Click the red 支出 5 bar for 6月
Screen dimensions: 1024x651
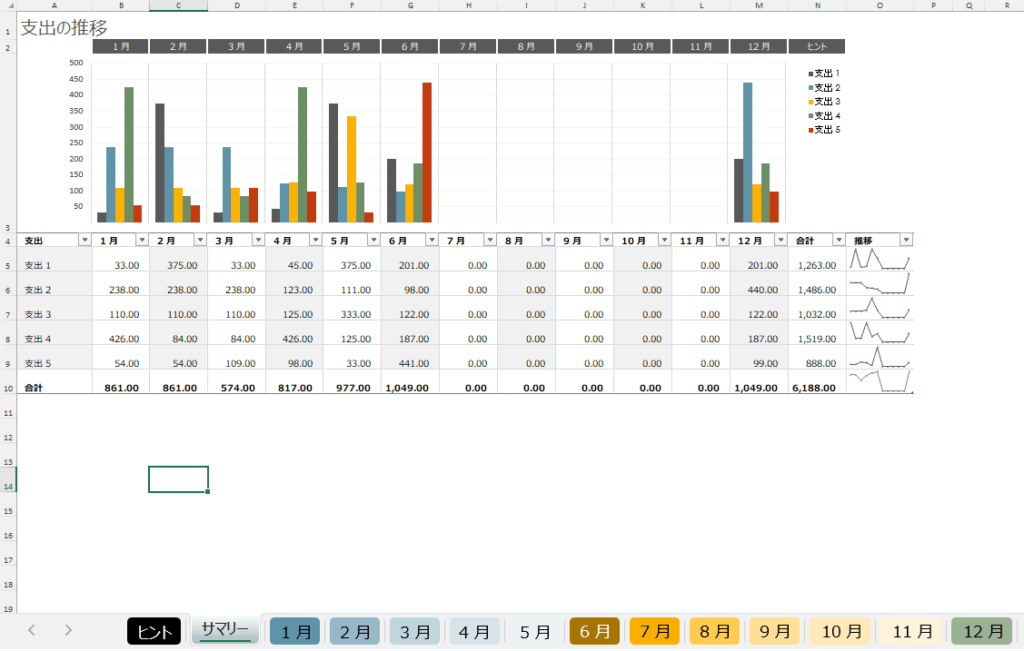427,153
